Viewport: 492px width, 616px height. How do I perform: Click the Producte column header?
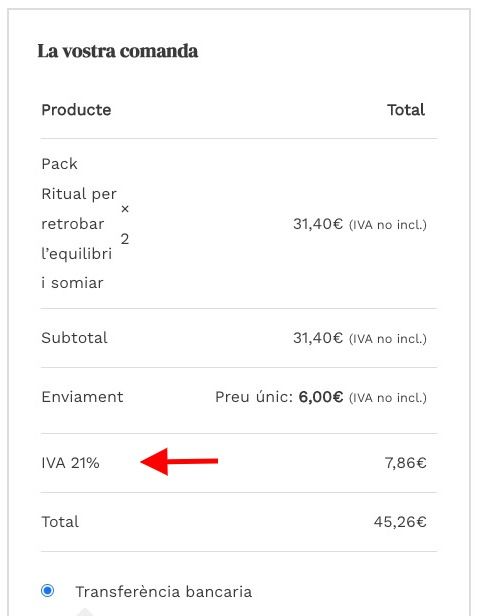coord(76,110)
